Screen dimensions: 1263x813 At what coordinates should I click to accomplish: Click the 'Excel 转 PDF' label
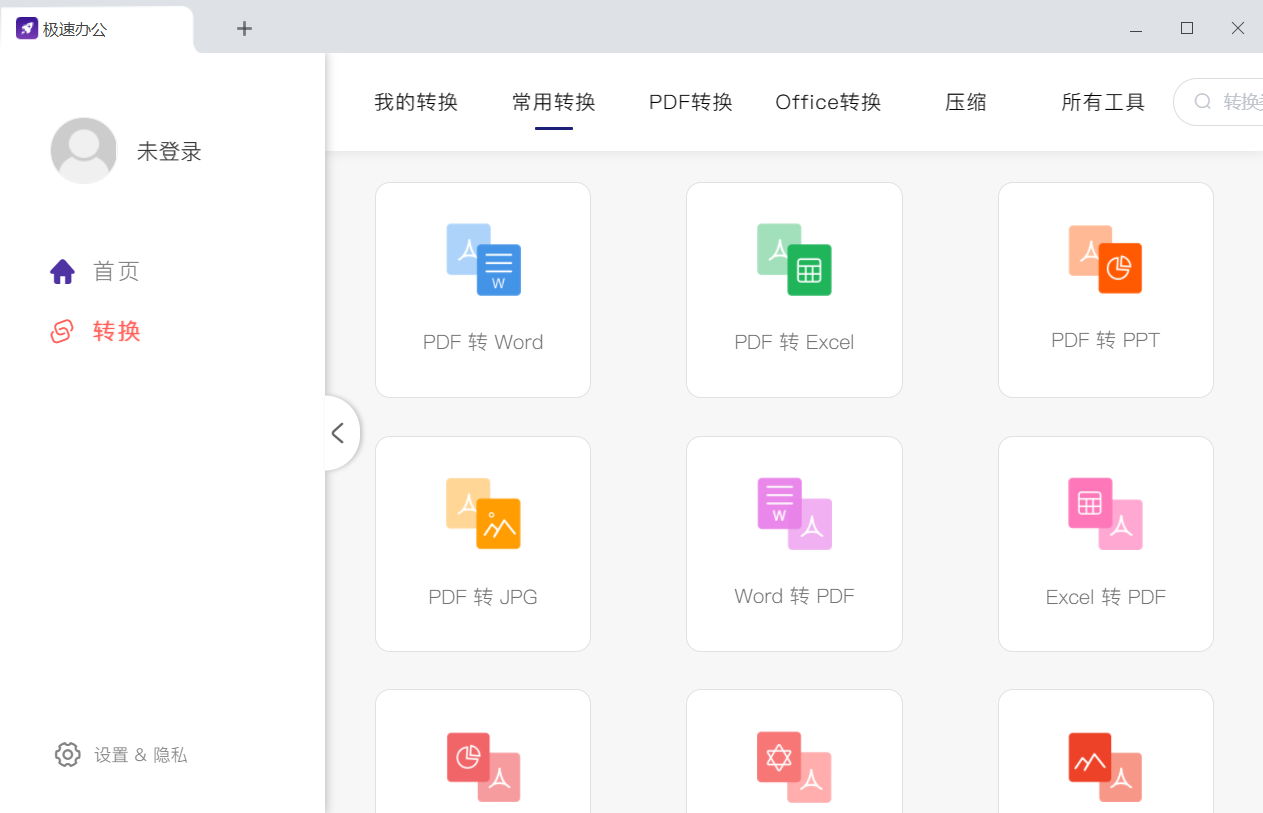1105,597
